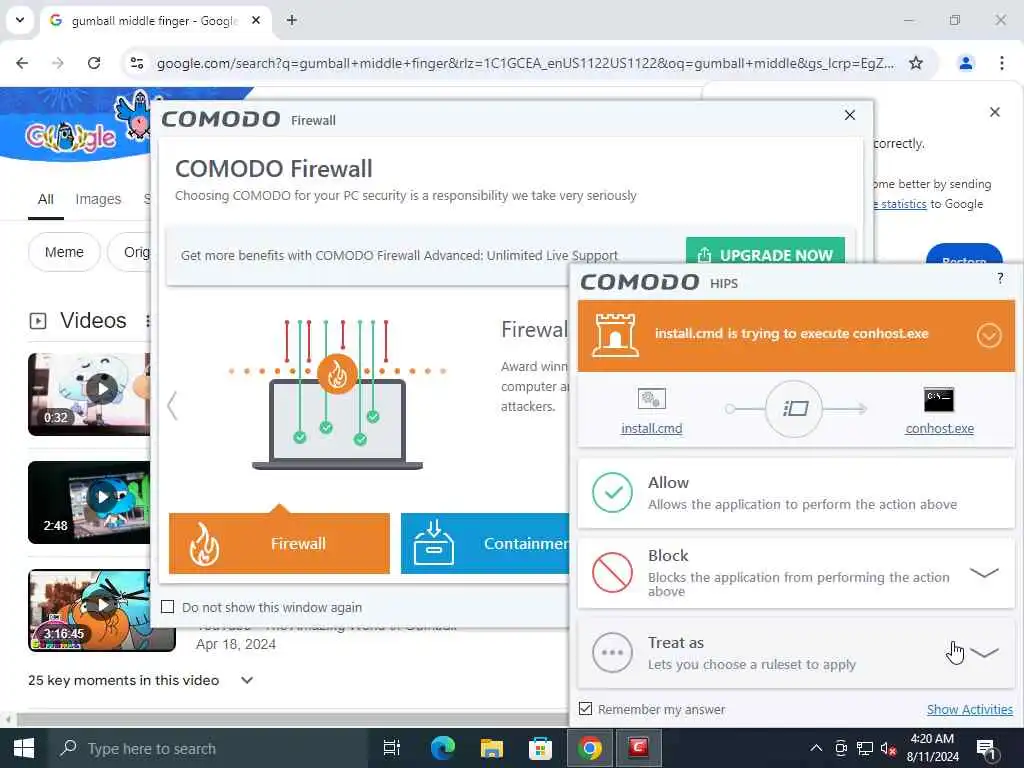Image resolution: width=1024 pixels, height=768 pixels.
Task: Dismiss the Chrome side prompt with X
Action: (x=995, y=112)
